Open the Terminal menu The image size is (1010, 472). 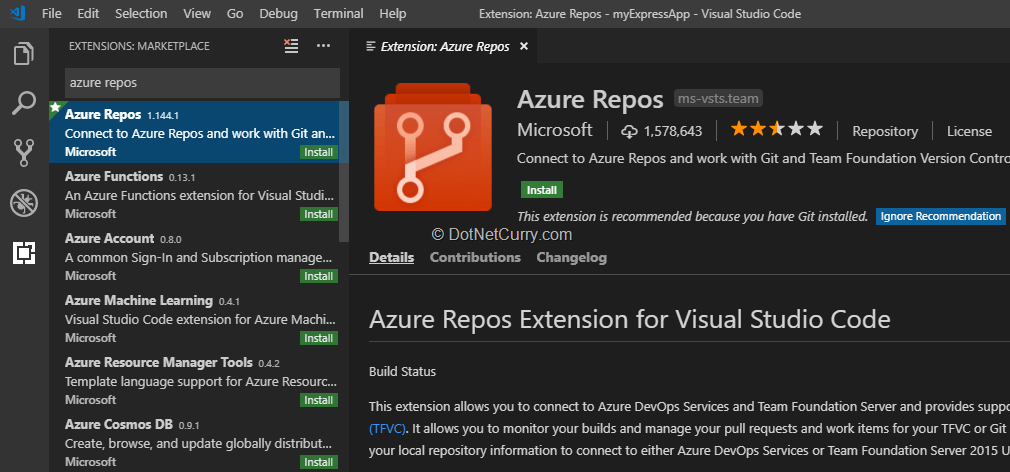338,14
